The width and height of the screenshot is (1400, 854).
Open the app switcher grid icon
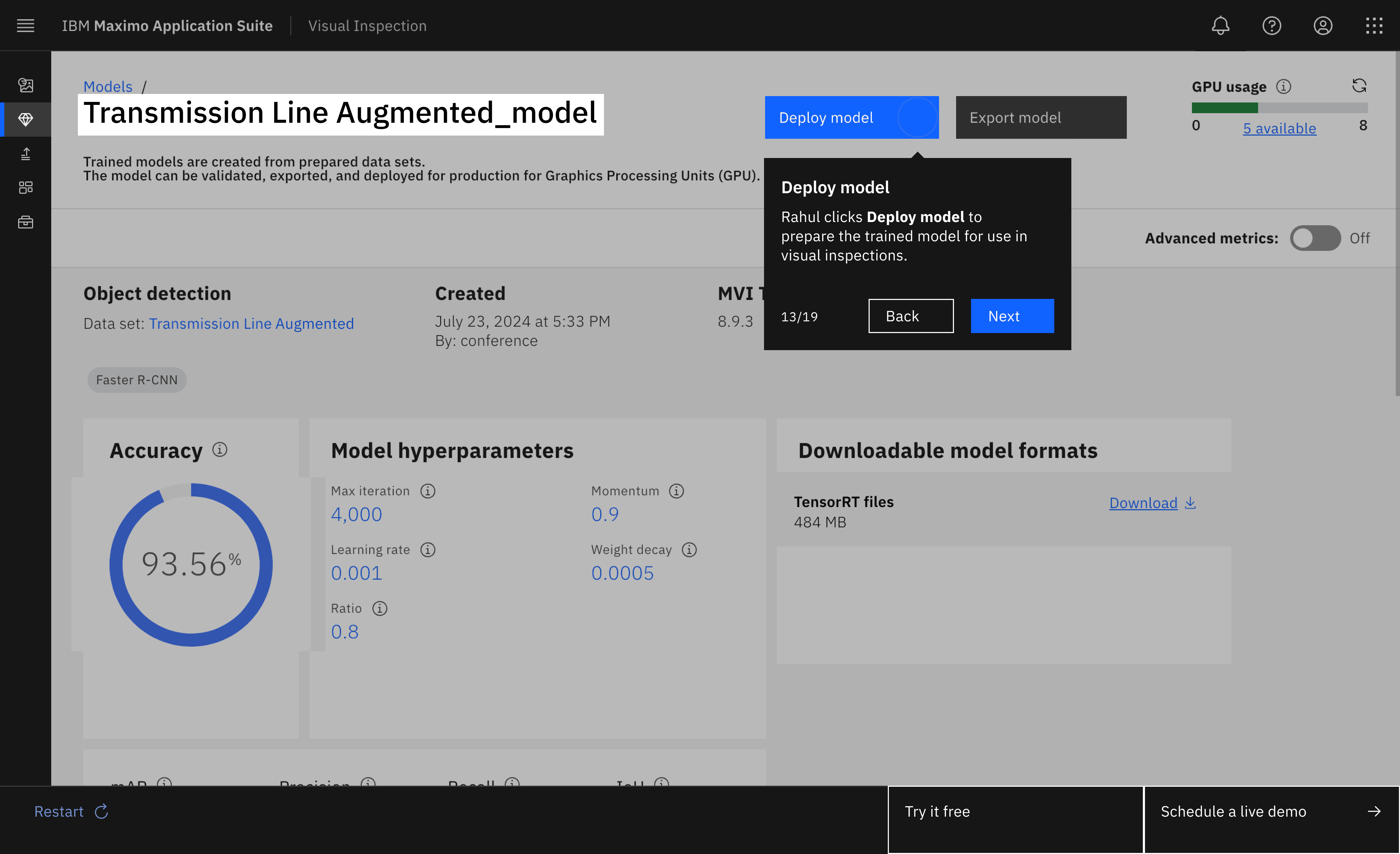point(1374,26)
